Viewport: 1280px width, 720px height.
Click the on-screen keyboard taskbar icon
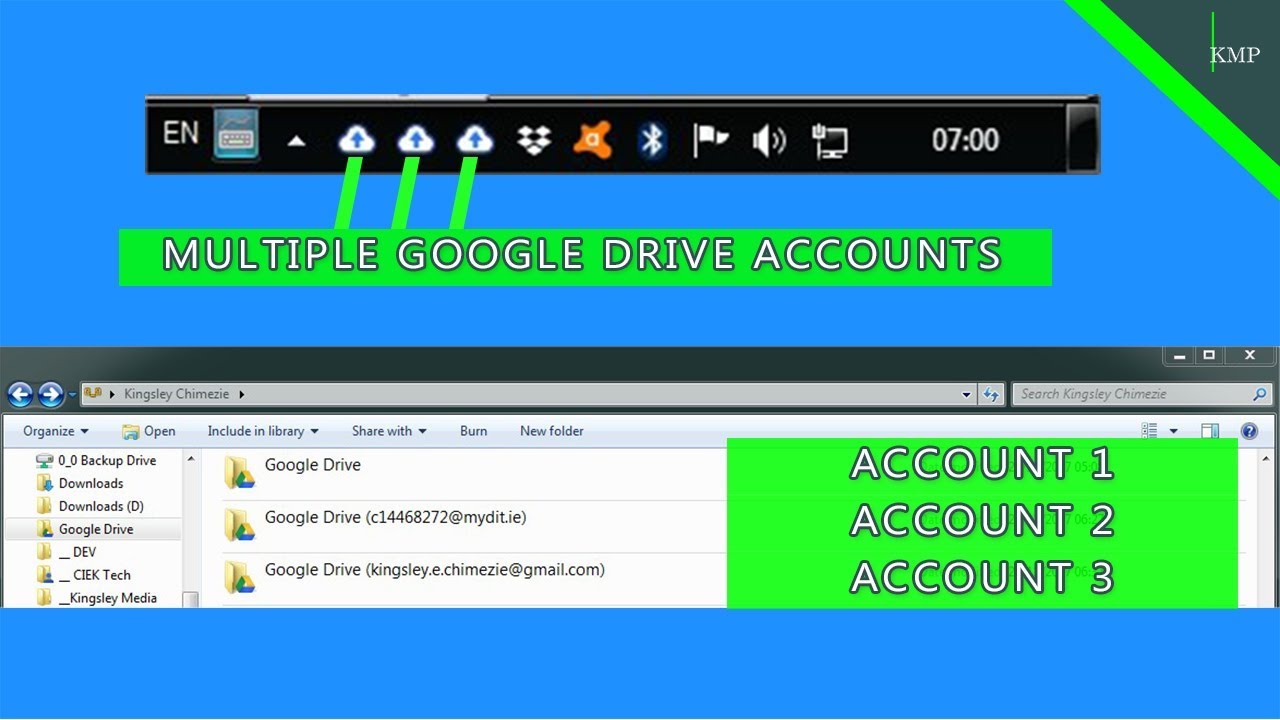pos(237,134)
